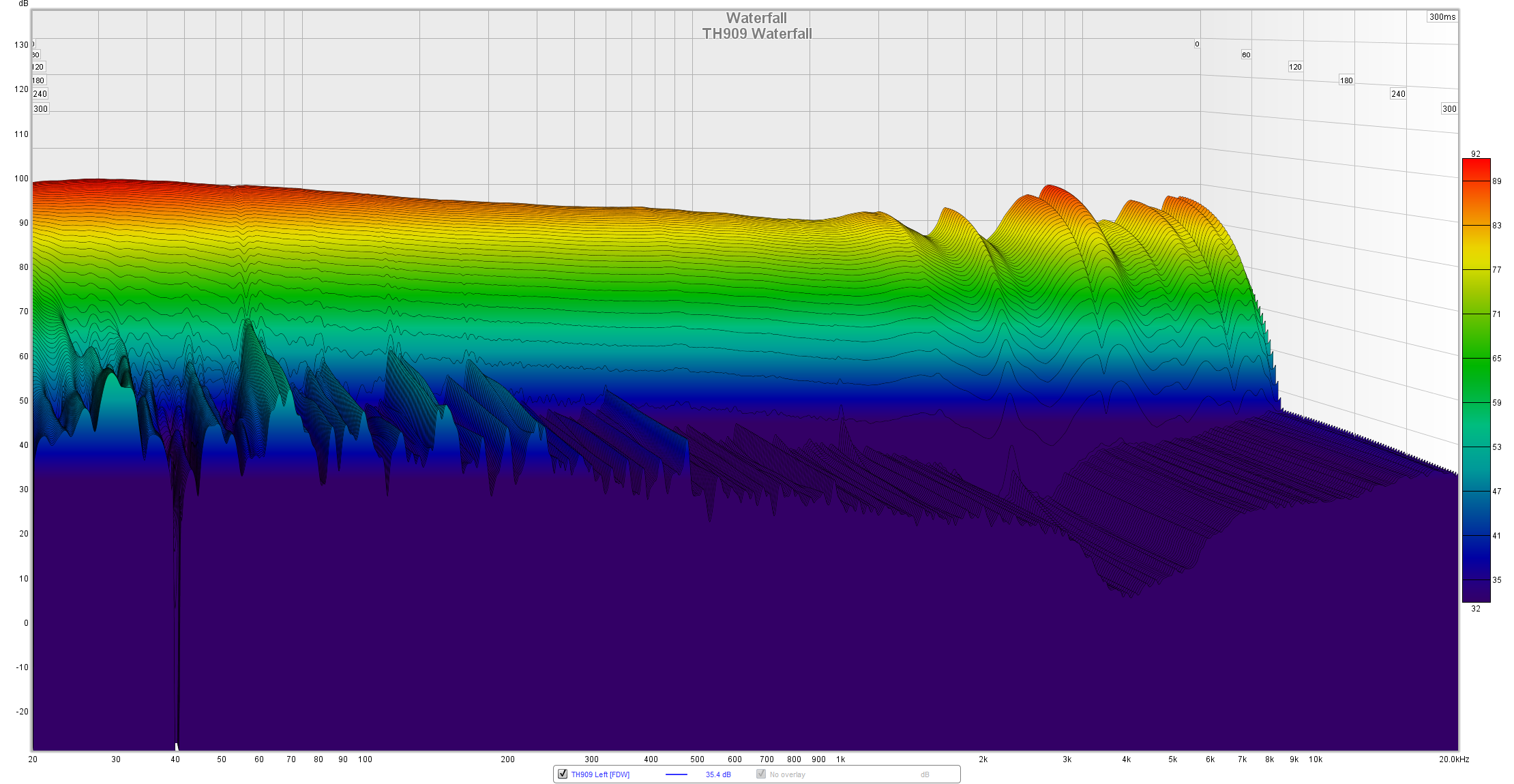
Task: Click the left-side 180 ms time marker
Action: coord(38,80)
